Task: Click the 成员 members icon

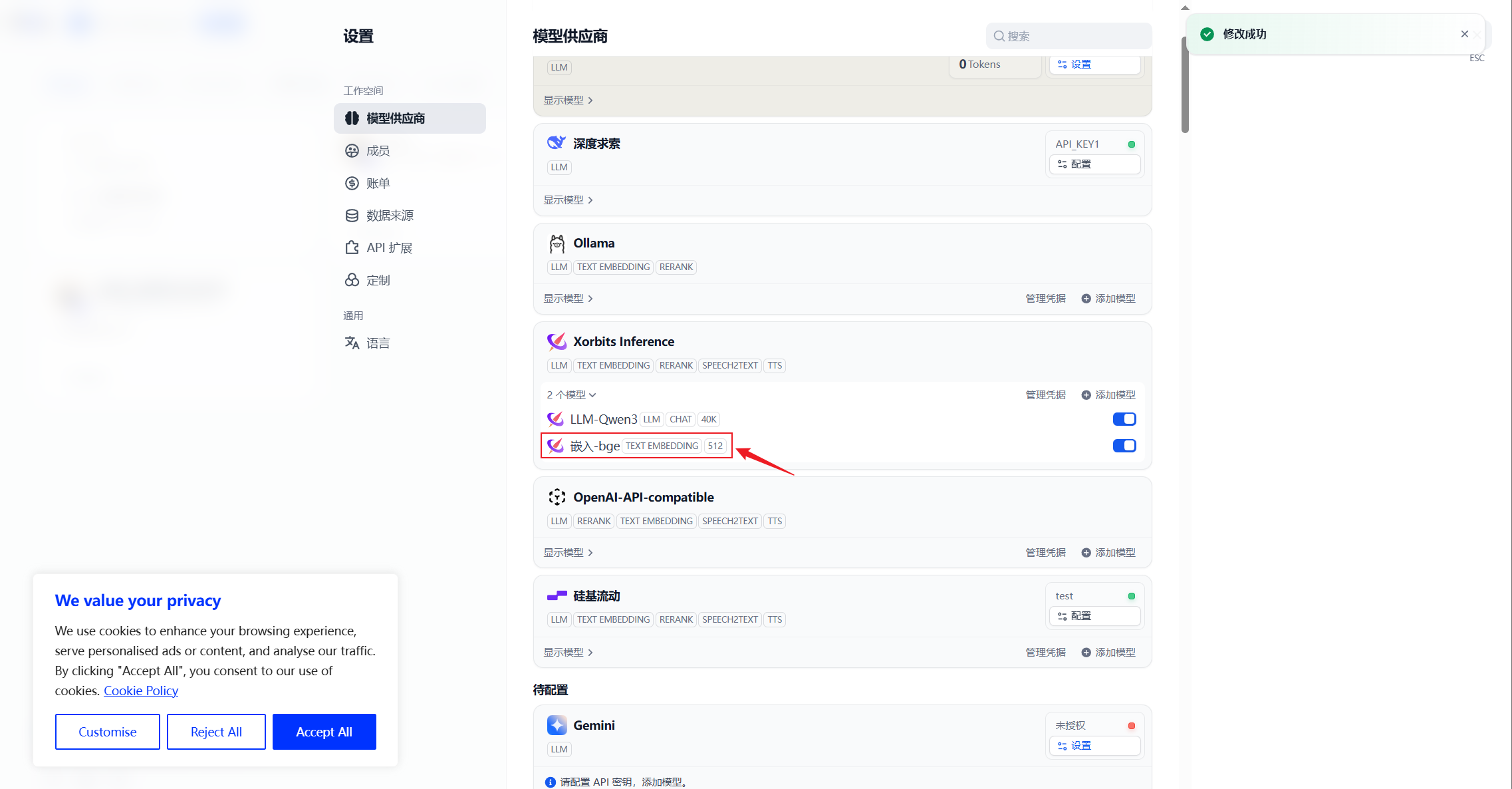Action: [352, 151]
